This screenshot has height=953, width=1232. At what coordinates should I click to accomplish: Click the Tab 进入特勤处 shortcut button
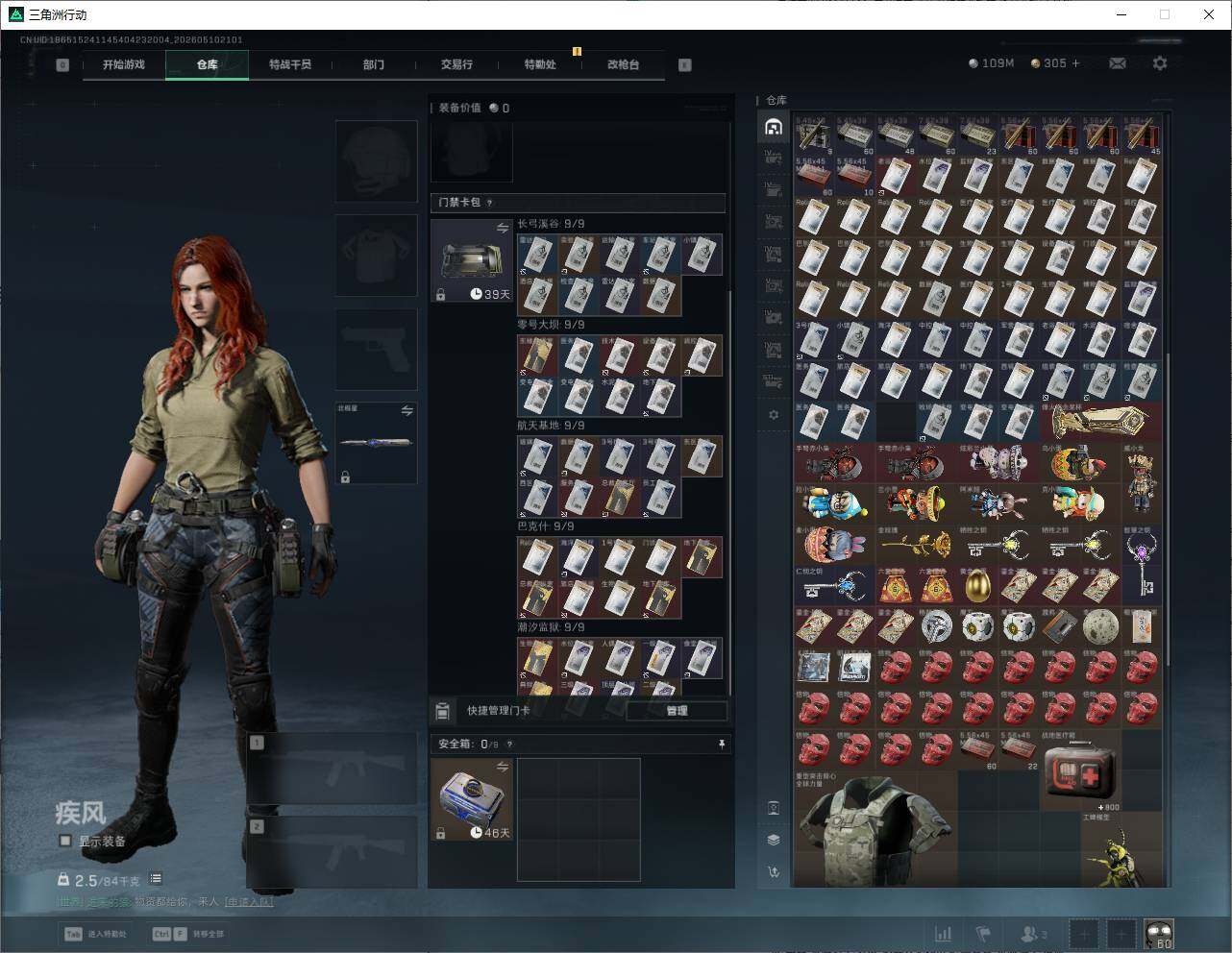[x=95, y=934]
